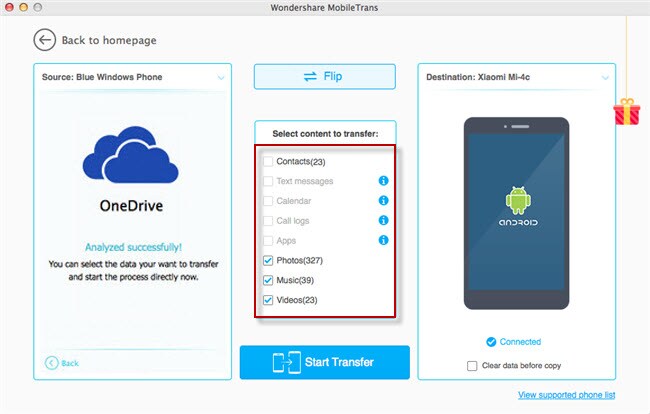Click 'Source: Blue Windows Phone' title
Viewport: 650px width, 414px height.
(102, 77)
